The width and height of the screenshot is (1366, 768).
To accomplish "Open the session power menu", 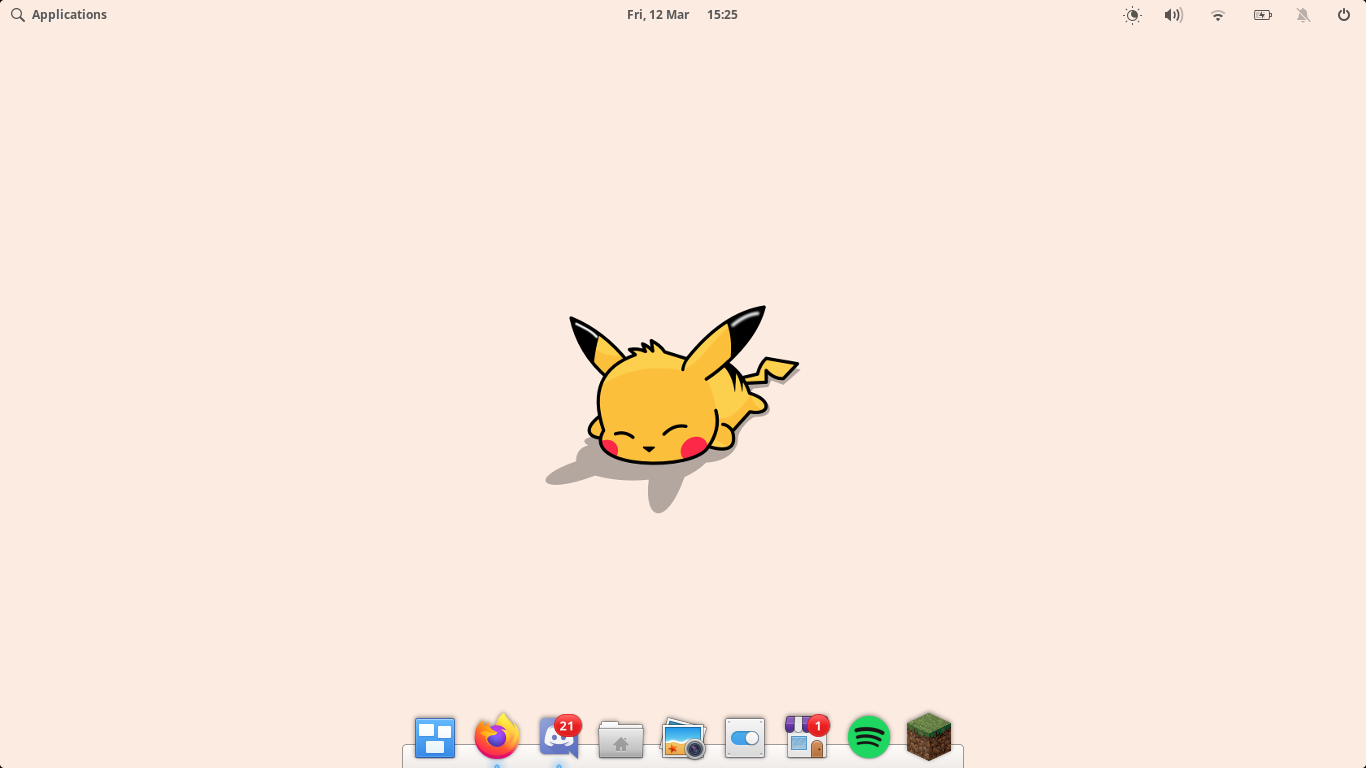I will tap(1344, 15).
